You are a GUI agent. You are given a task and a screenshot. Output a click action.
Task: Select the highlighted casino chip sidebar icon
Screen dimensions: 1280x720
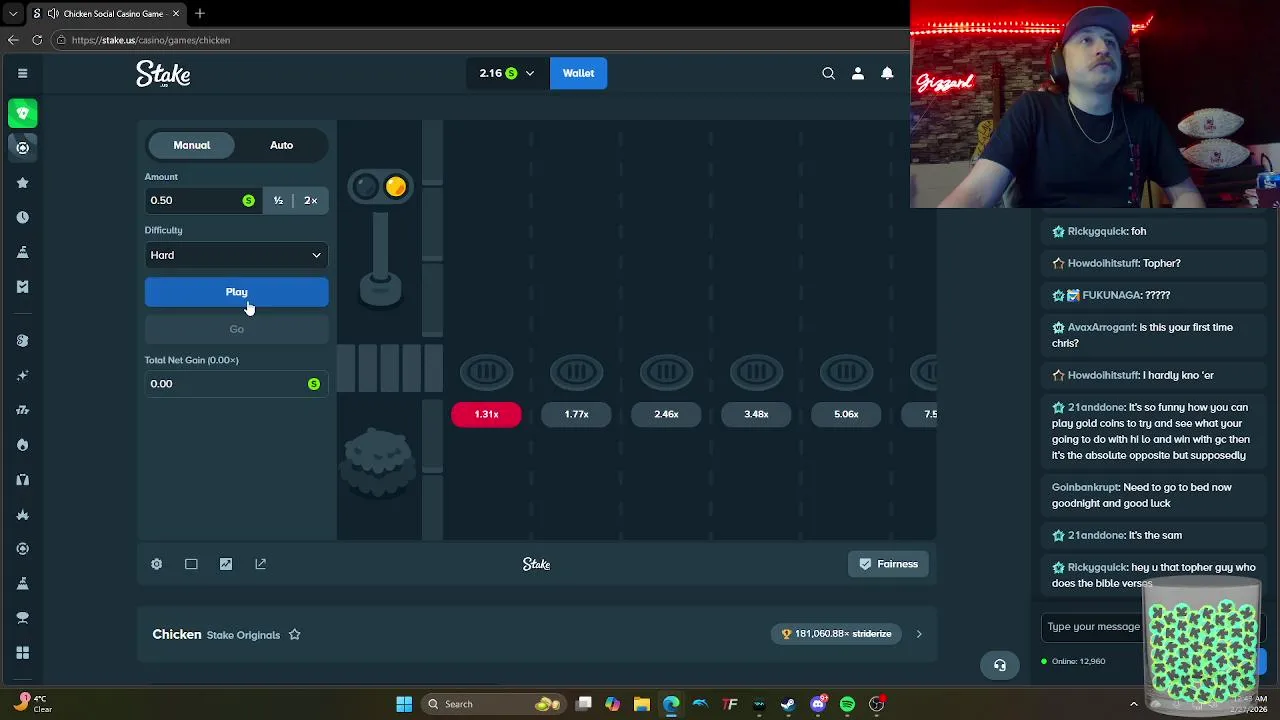tap(23, 148)
